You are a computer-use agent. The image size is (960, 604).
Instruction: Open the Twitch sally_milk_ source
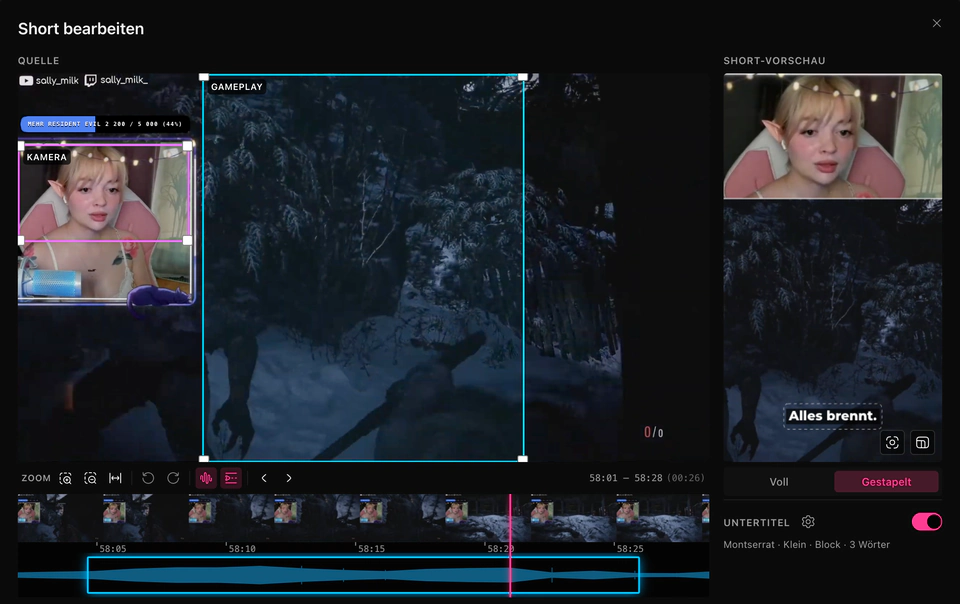click(116, 80)
